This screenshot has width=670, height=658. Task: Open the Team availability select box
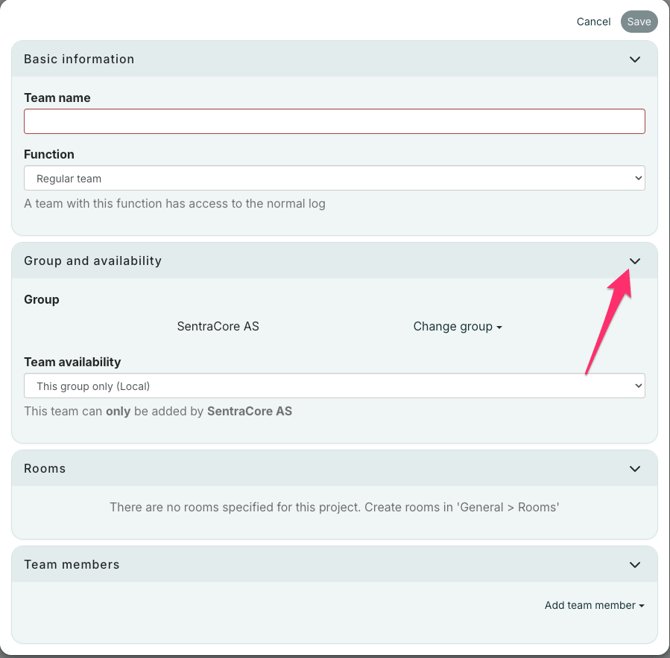334,386
